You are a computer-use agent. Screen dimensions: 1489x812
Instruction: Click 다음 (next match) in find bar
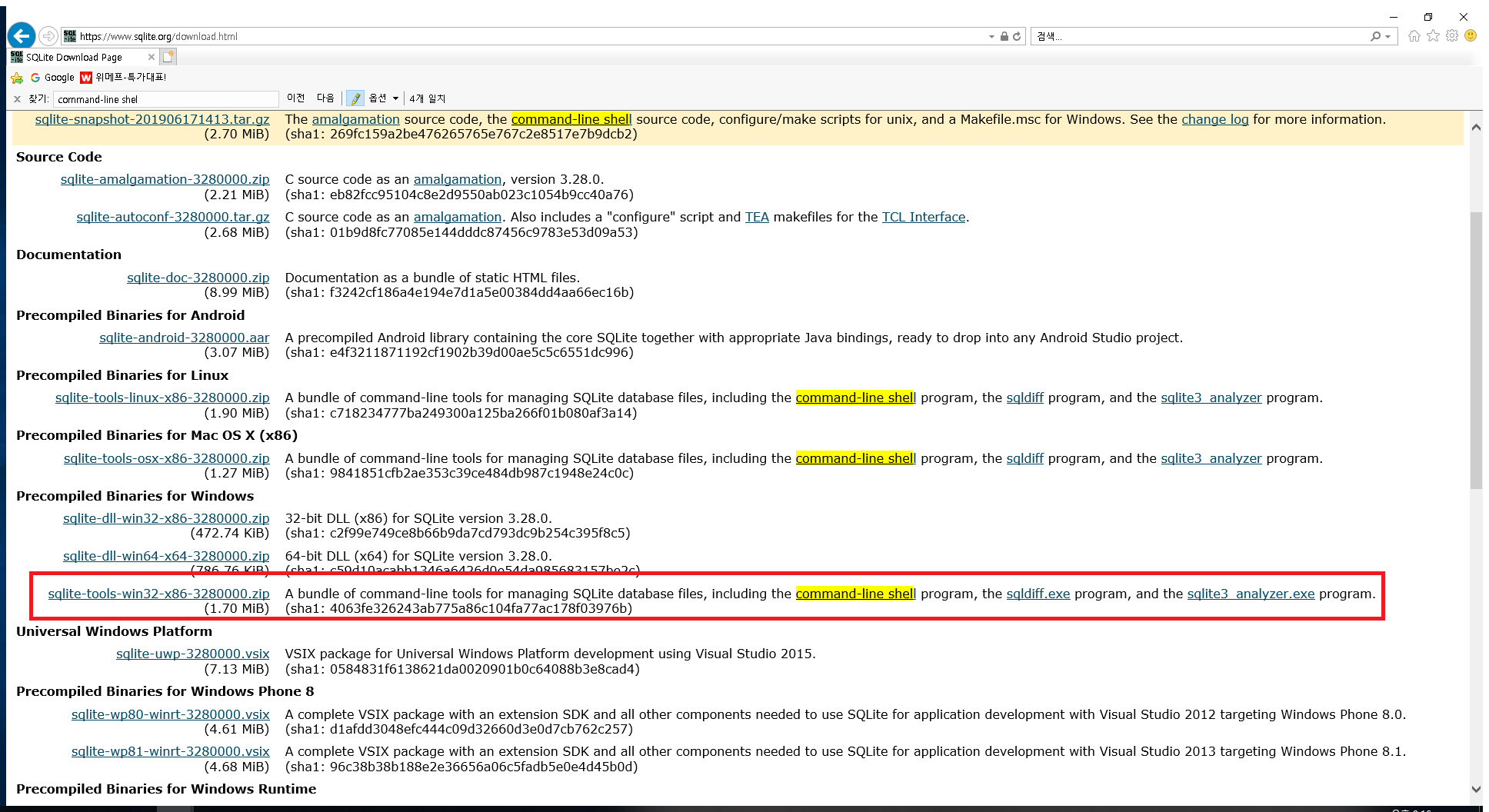tap(326, 98)
